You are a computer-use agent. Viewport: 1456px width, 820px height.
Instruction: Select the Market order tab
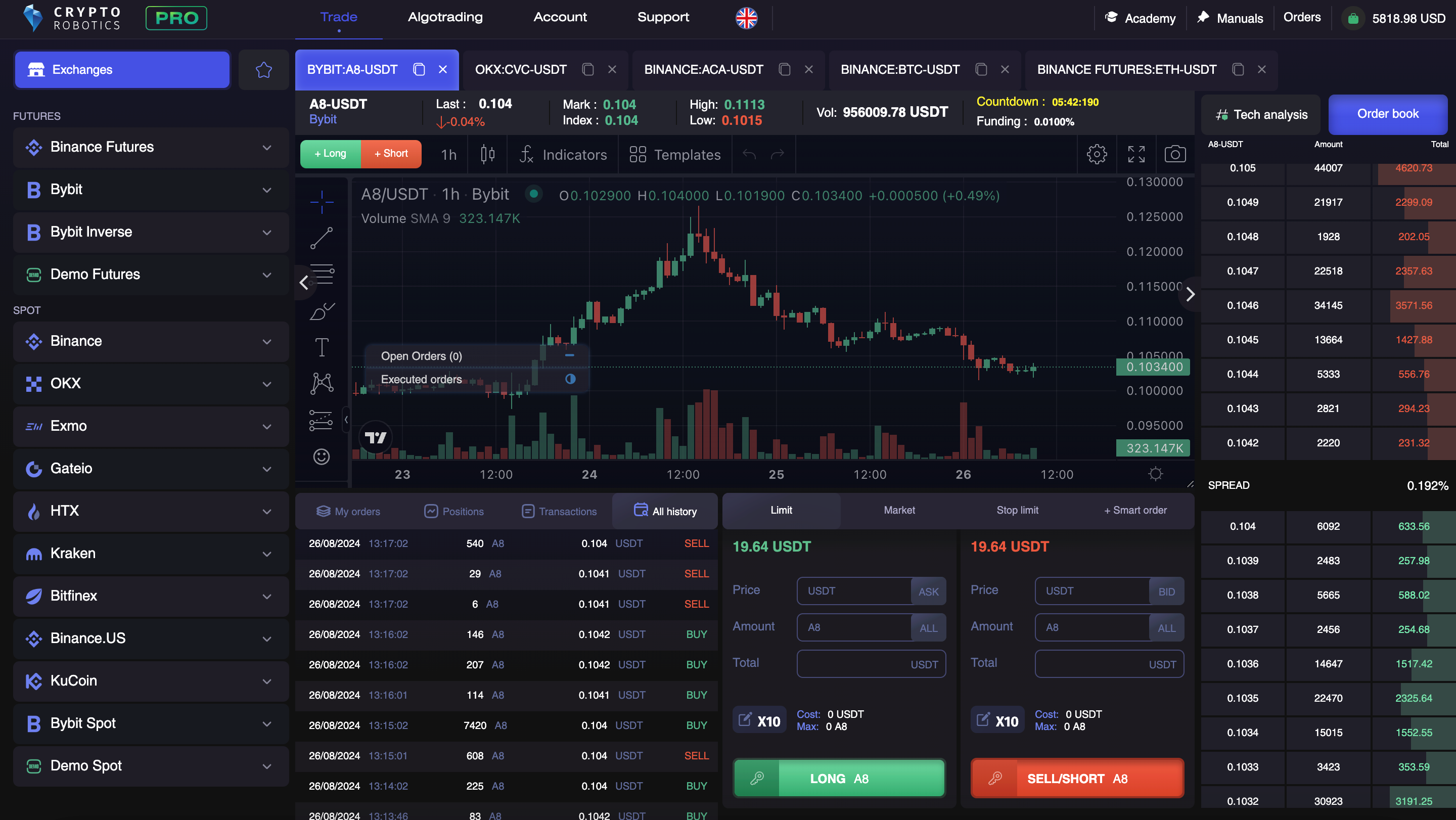point(899,510)
